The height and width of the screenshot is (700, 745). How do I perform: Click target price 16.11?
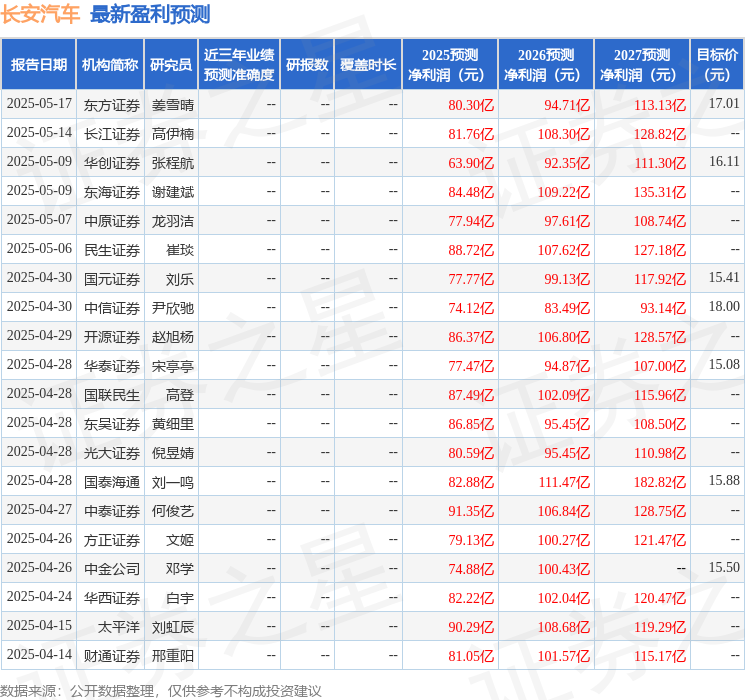pyautogui.click(x=724, y=162)
